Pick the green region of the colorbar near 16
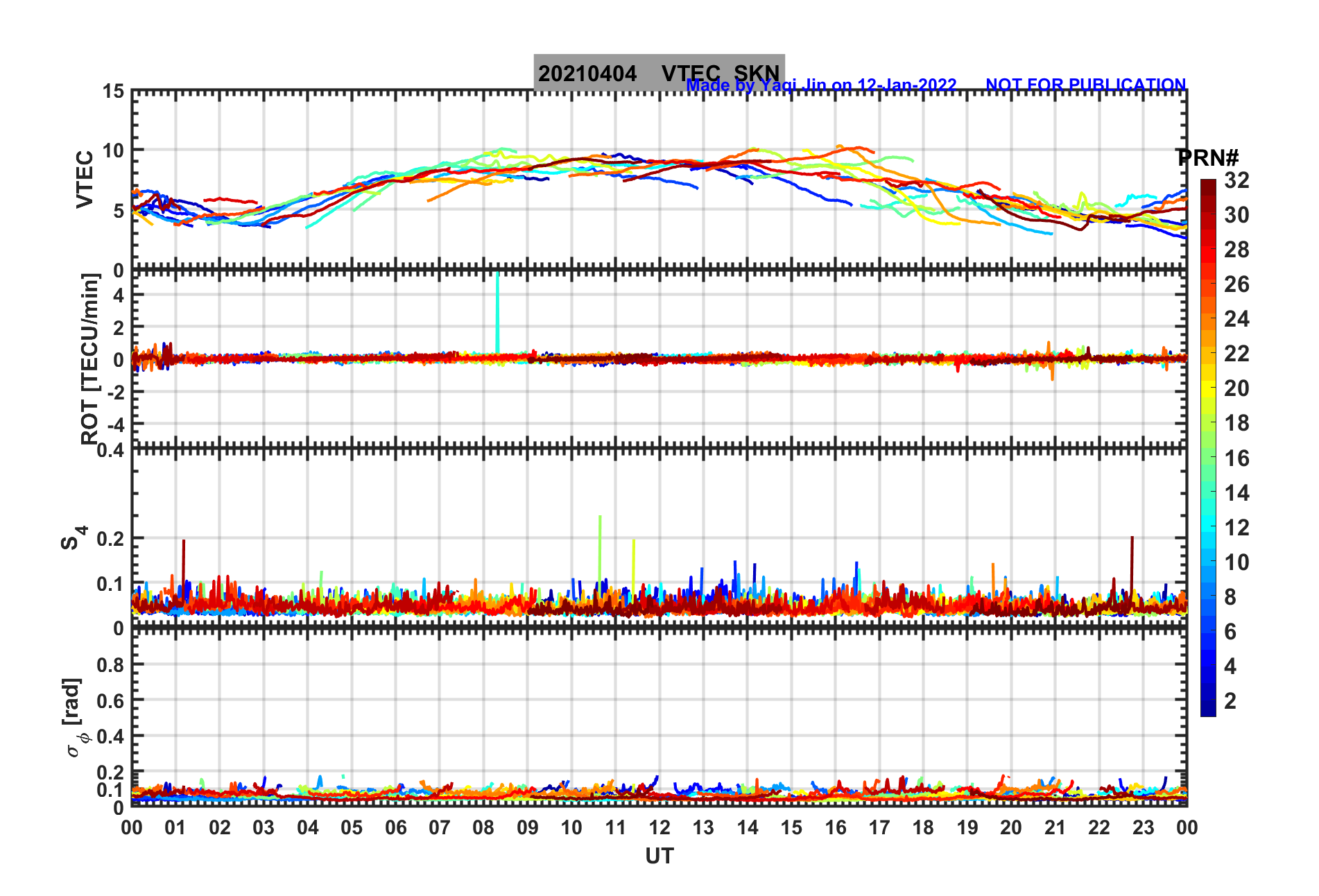1319x896 pixels. [x=1208, y=458]
